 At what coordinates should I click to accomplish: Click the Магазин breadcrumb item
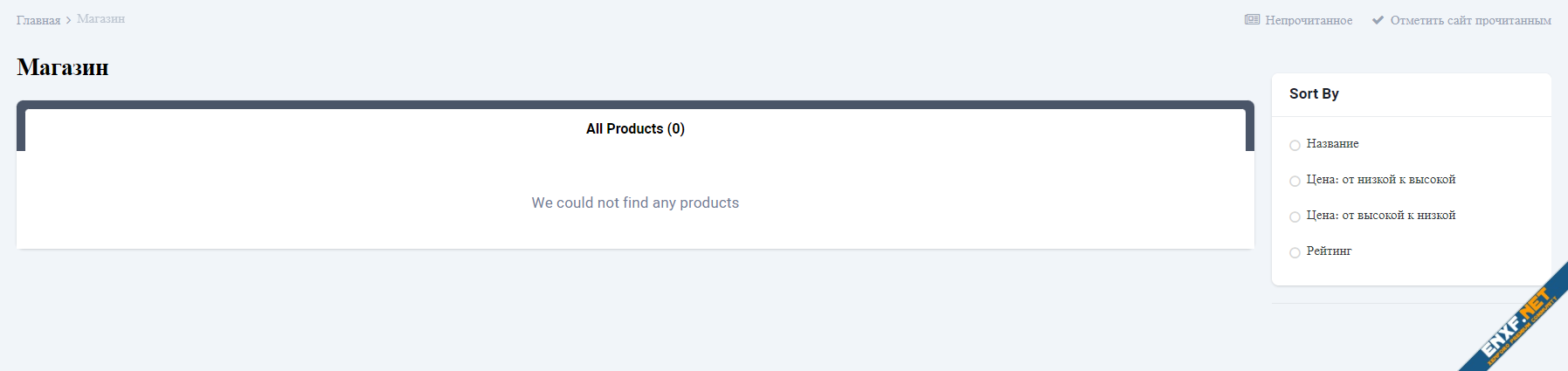[x=100, y=19]
